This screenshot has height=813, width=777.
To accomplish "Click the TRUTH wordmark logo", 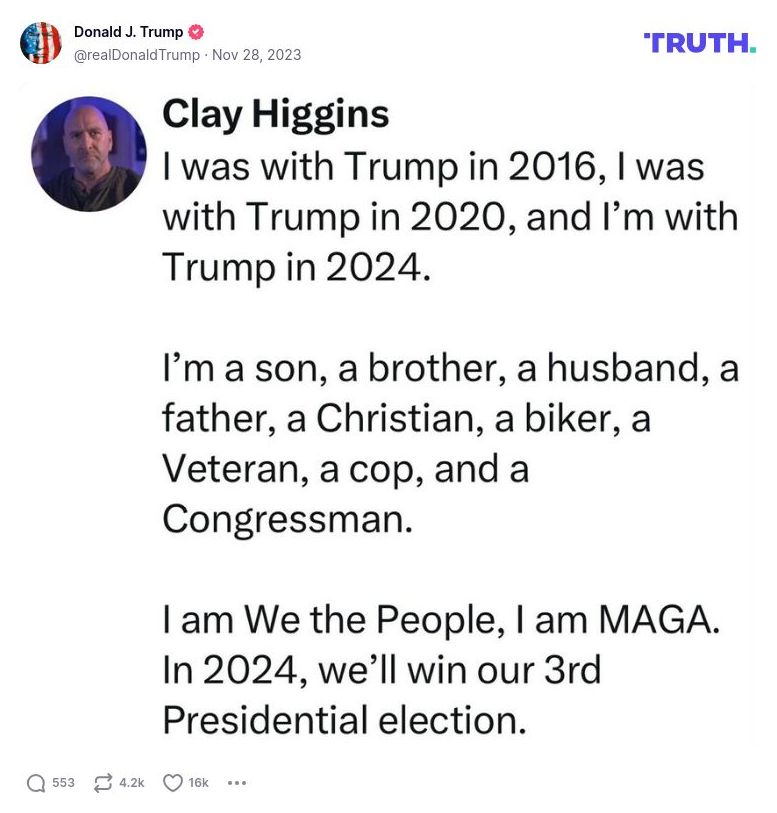I will pos(700,41).
